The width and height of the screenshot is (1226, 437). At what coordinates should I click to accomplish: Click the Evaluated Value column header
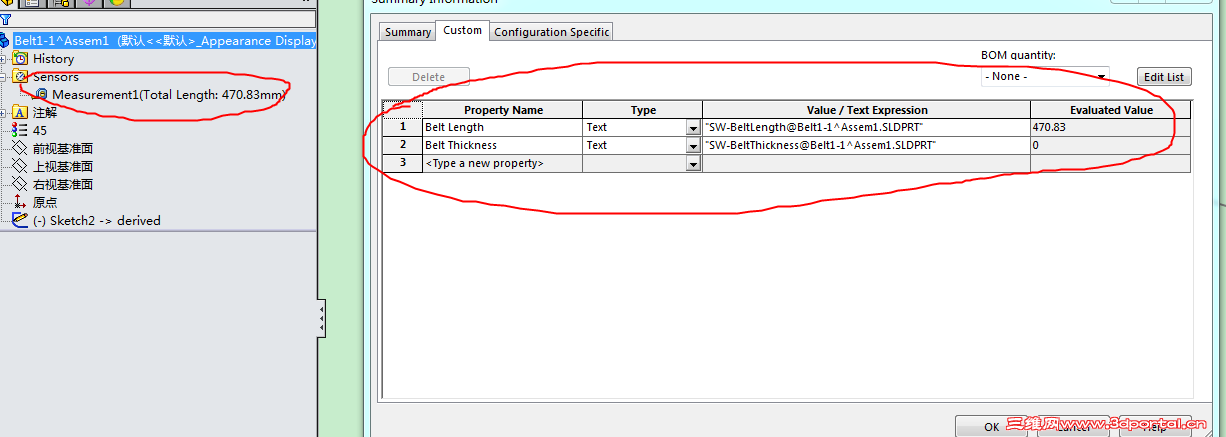(1111, 110)
